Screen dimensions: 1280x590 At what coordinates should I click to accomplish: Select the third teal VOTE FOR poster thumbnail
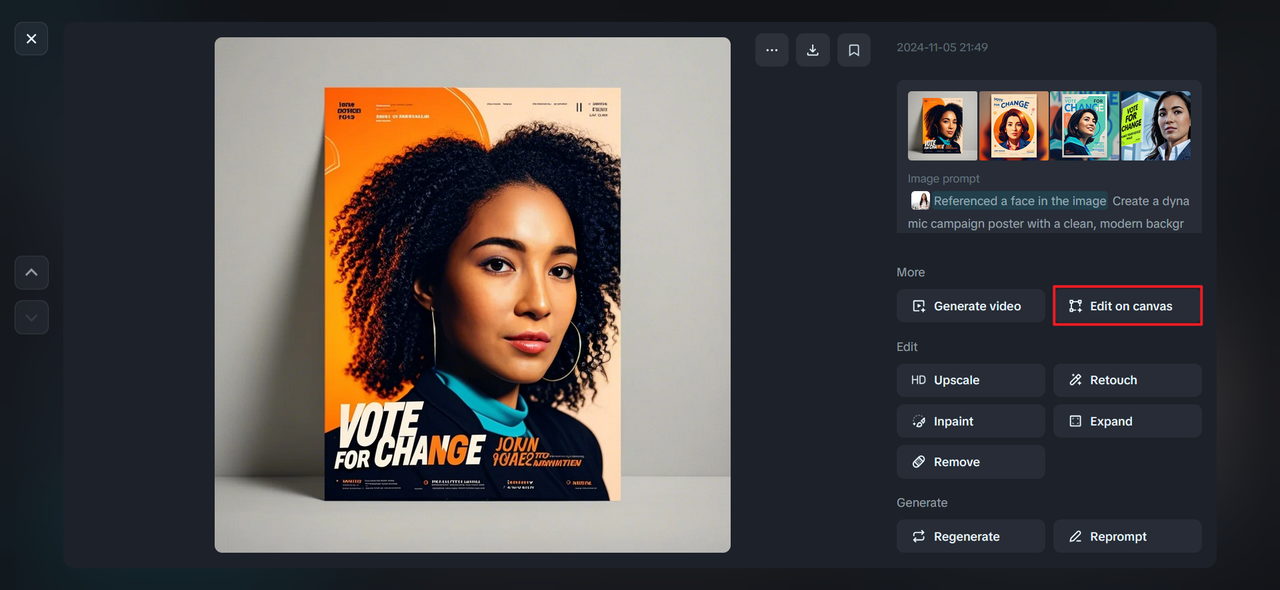click(1084, 126)
